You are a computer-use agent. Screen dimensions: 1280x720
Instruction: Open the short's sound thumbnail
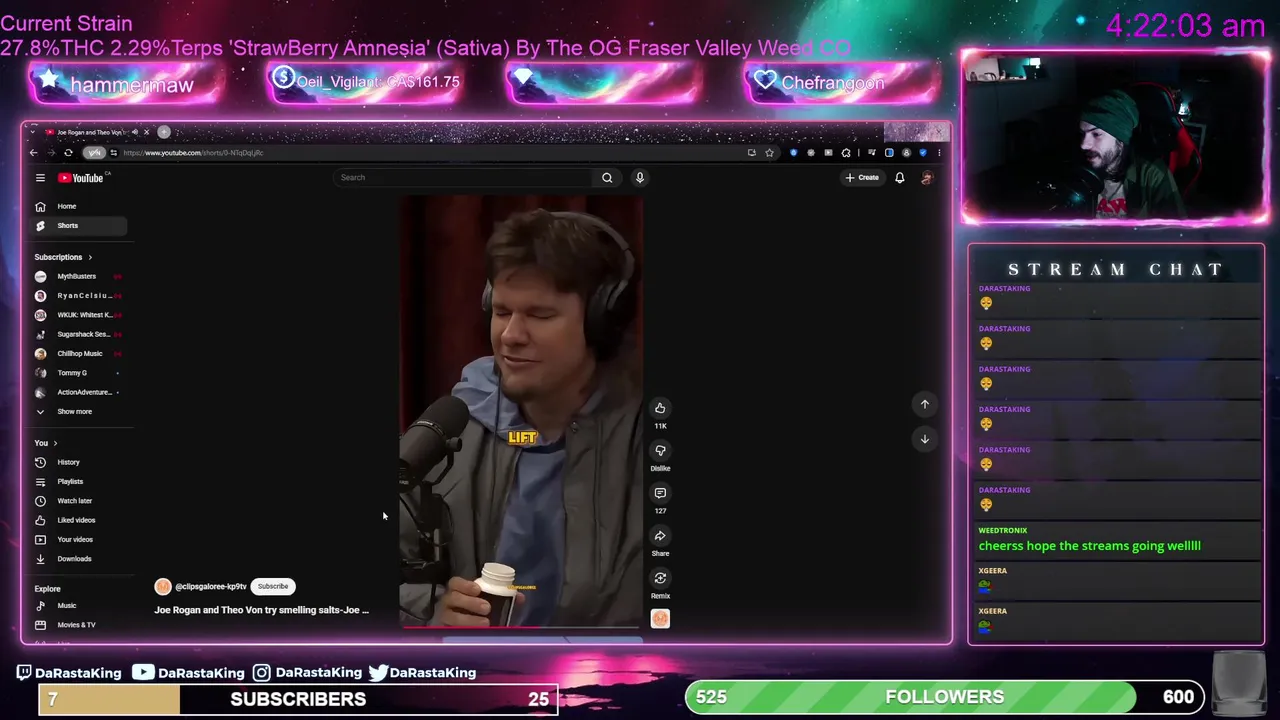click(660, 619)
